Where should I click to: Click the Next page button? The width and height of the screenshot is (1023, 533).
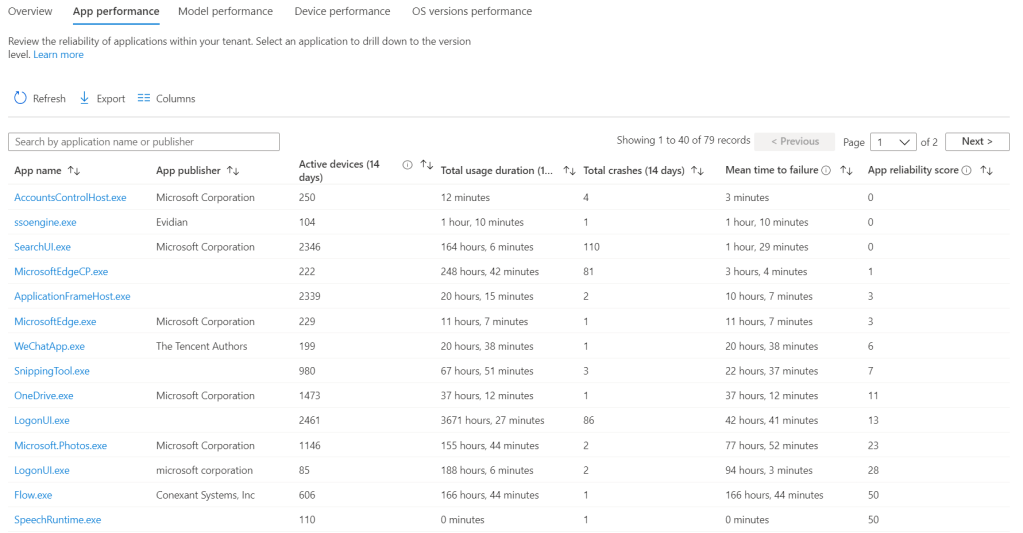(x=977, y=142)
